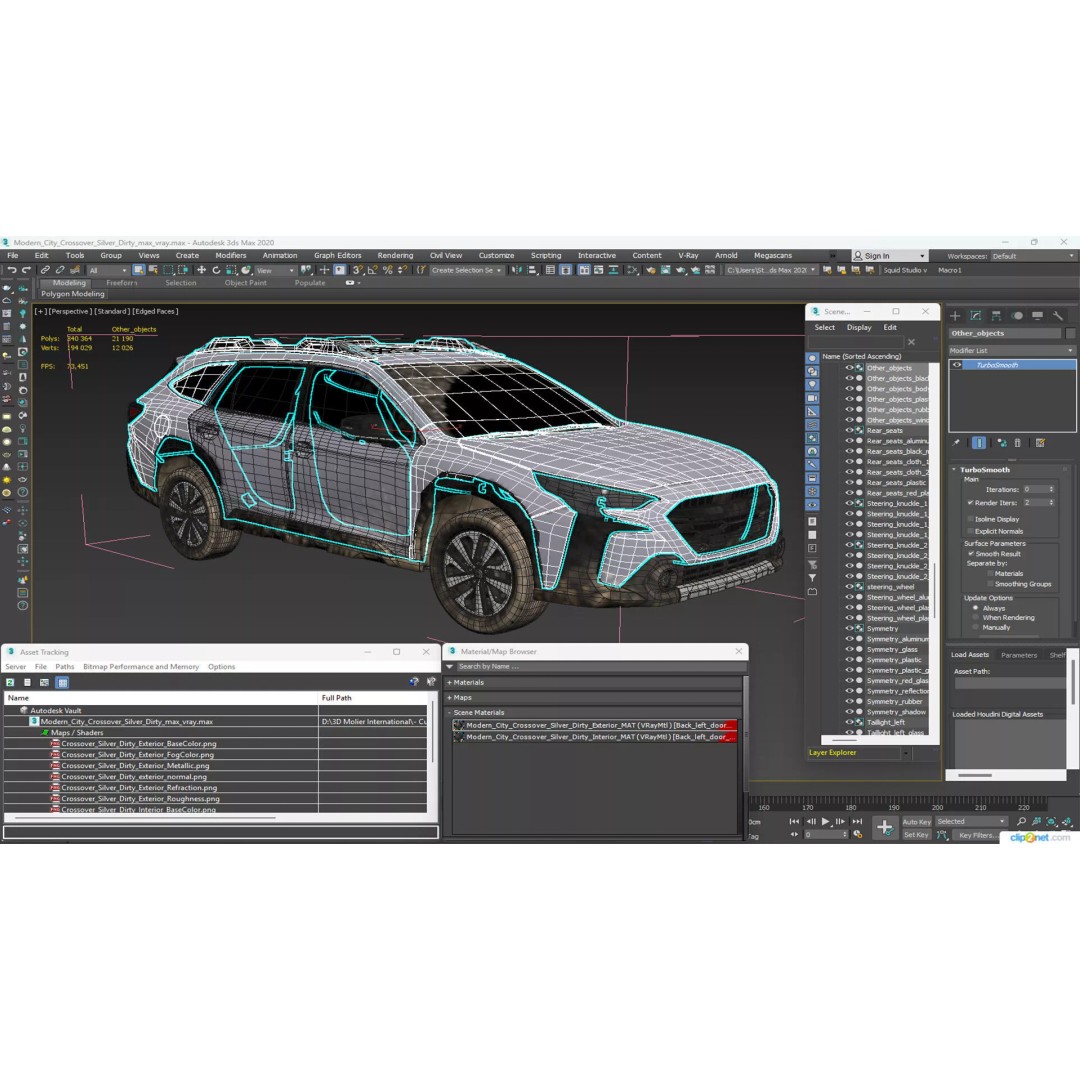Viewport: 1080px width, 1080px height.
Task: Remove modifier with the trash icon
Action: pos(1018,443)
